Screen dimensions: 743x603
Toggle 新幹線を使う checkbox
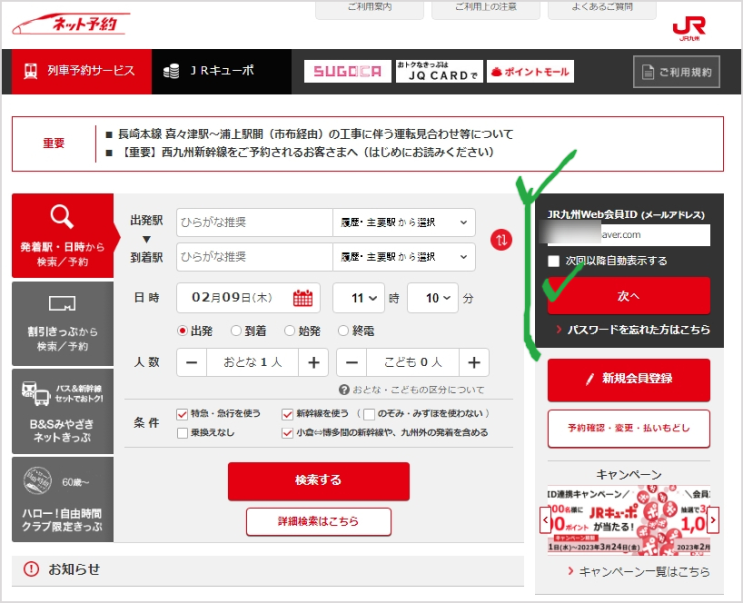click(x=287, y=414)
